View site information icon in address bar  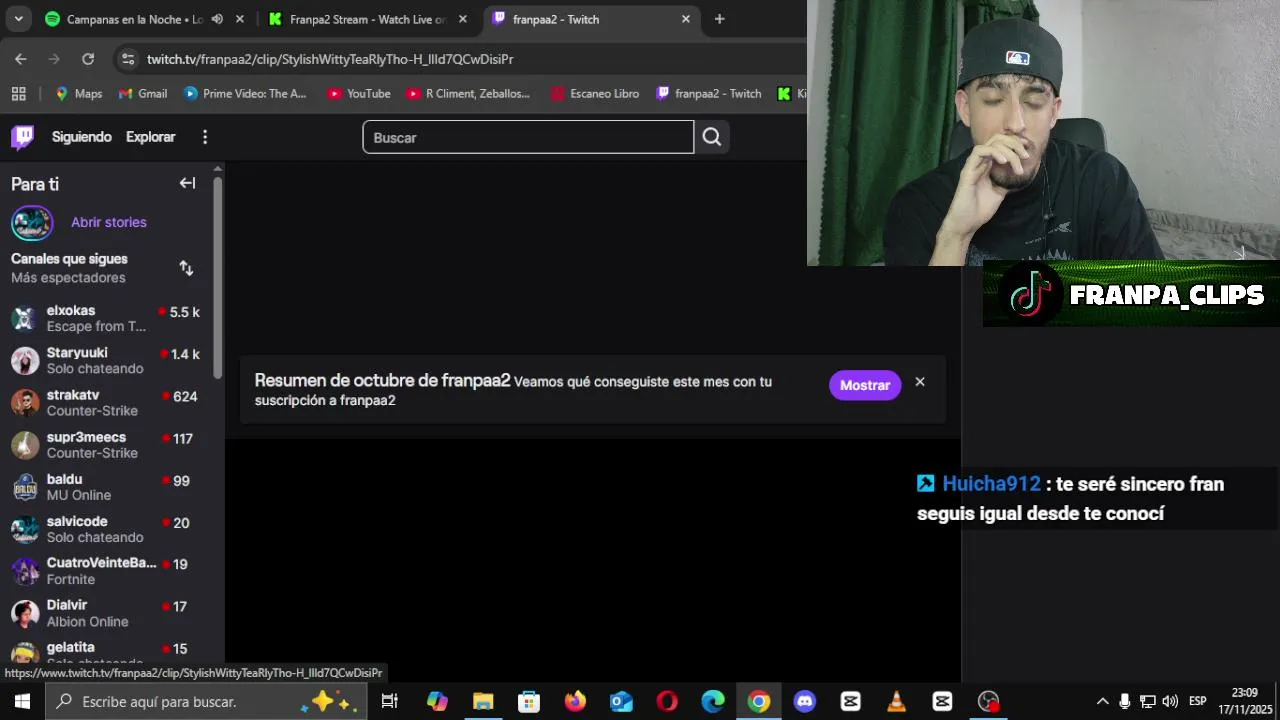tap(127, 59)
